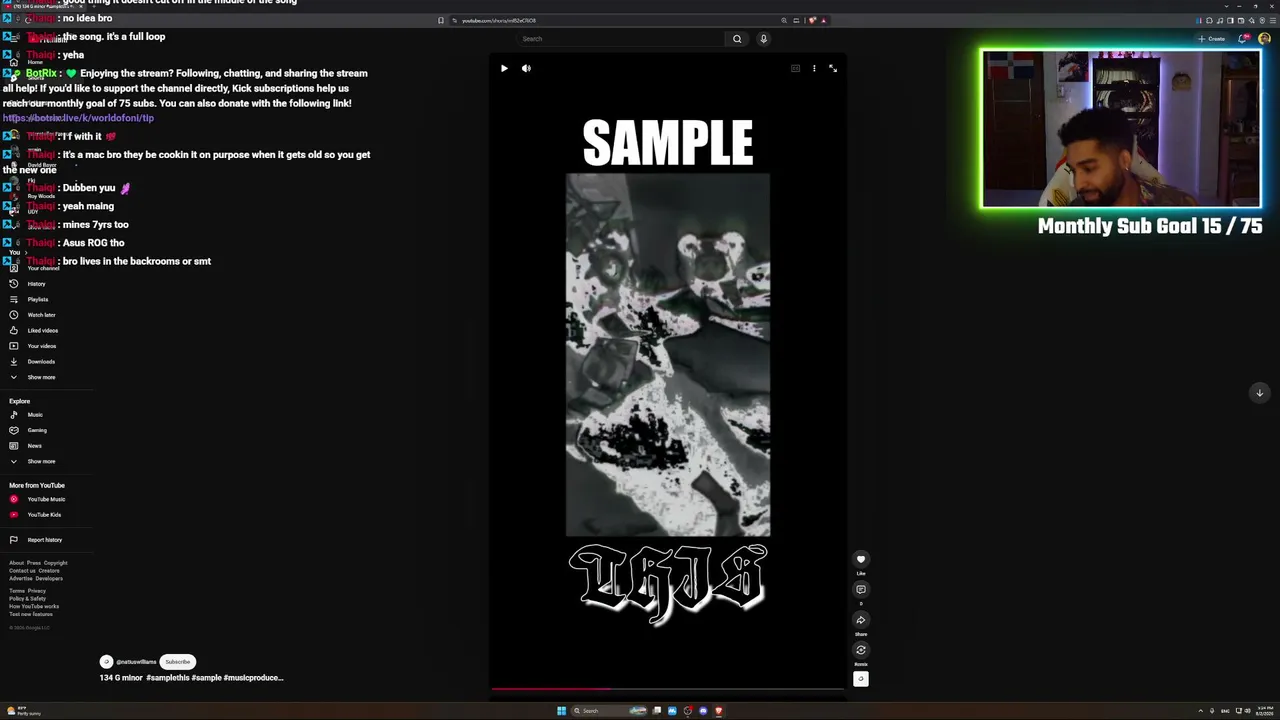Open YouTube notifications bell
Viewport: 1280px width, 720px height.
[x=1243, y=39]
